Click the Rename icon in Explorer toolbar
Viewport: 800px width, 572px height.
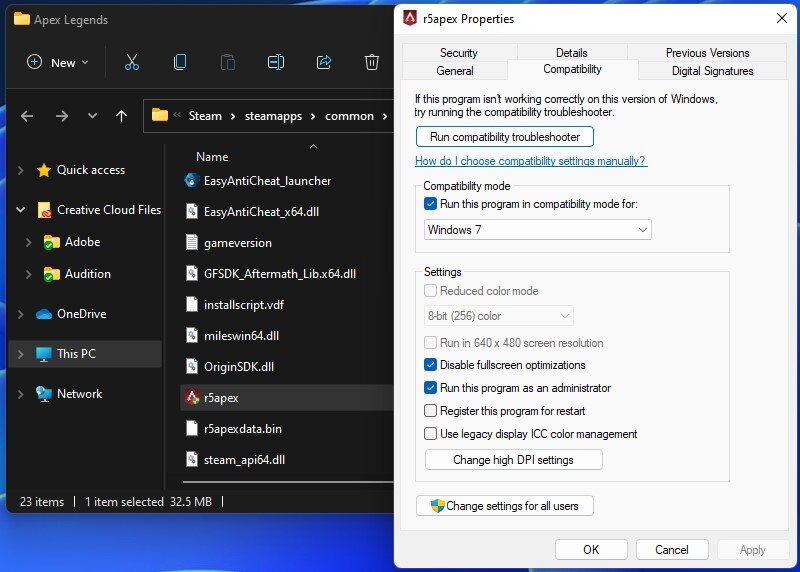coord(276,62)
